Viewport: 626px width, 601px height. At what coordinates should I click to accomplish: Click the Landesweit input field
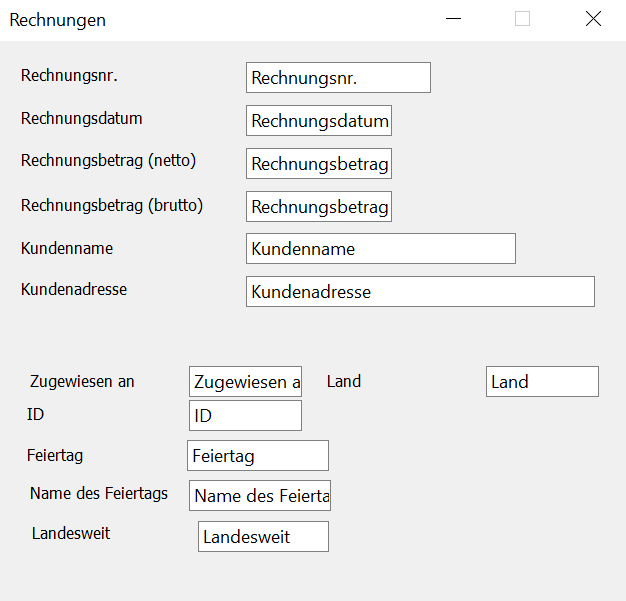pos(263,536)
